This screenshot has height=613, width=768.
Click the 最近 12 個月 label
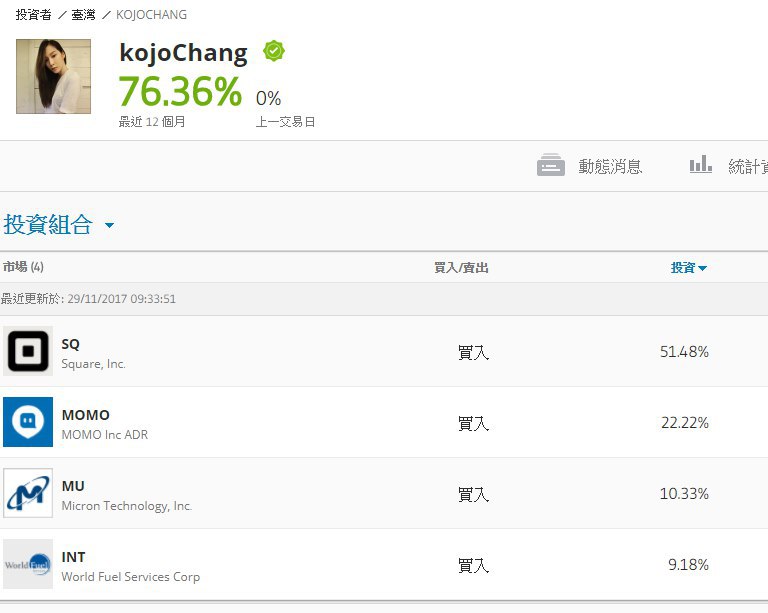pyautogui.click(x=152, y=121)
